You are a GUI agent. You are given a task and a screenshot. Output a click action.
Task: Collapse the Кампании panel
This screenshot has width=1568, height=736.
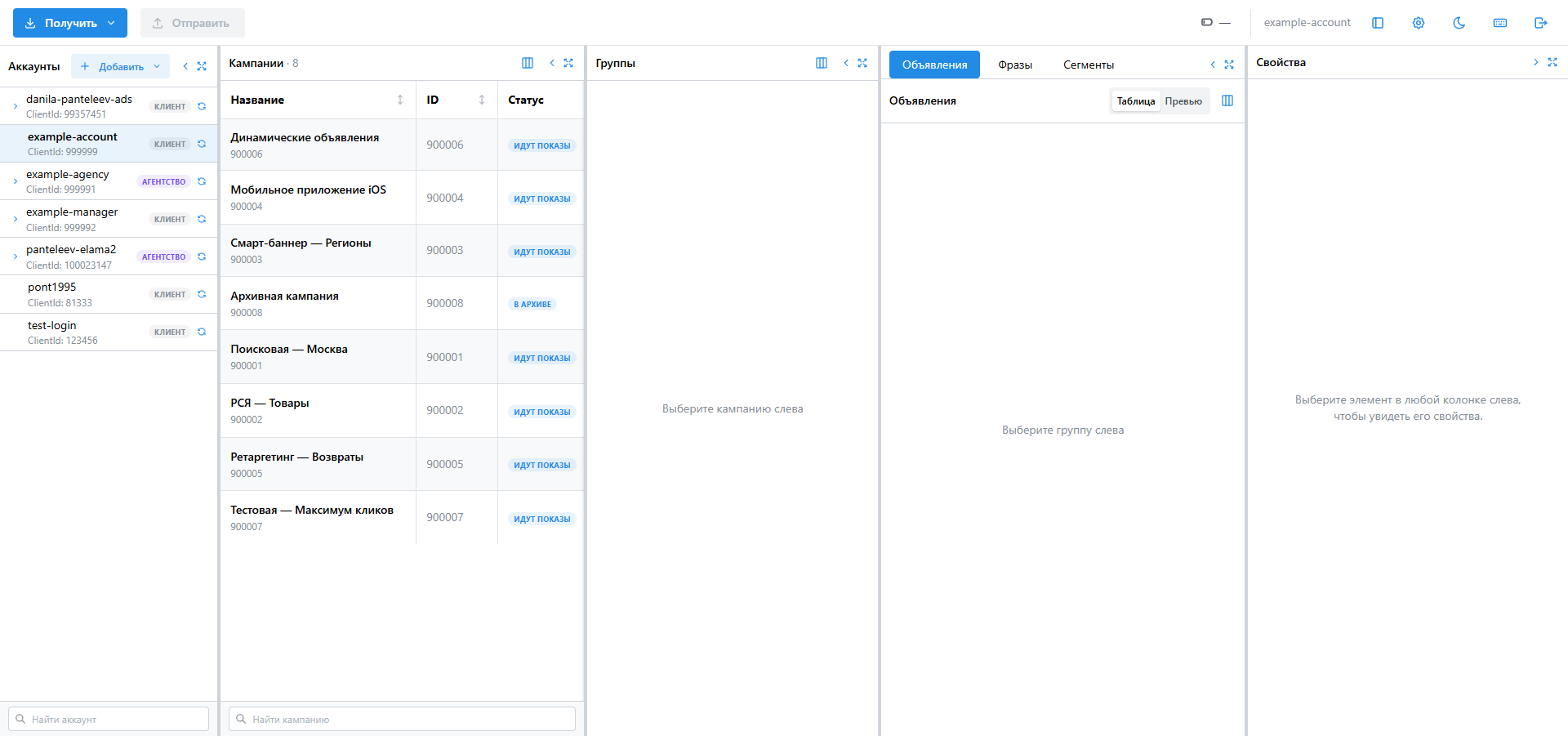(x=552, y=63)
